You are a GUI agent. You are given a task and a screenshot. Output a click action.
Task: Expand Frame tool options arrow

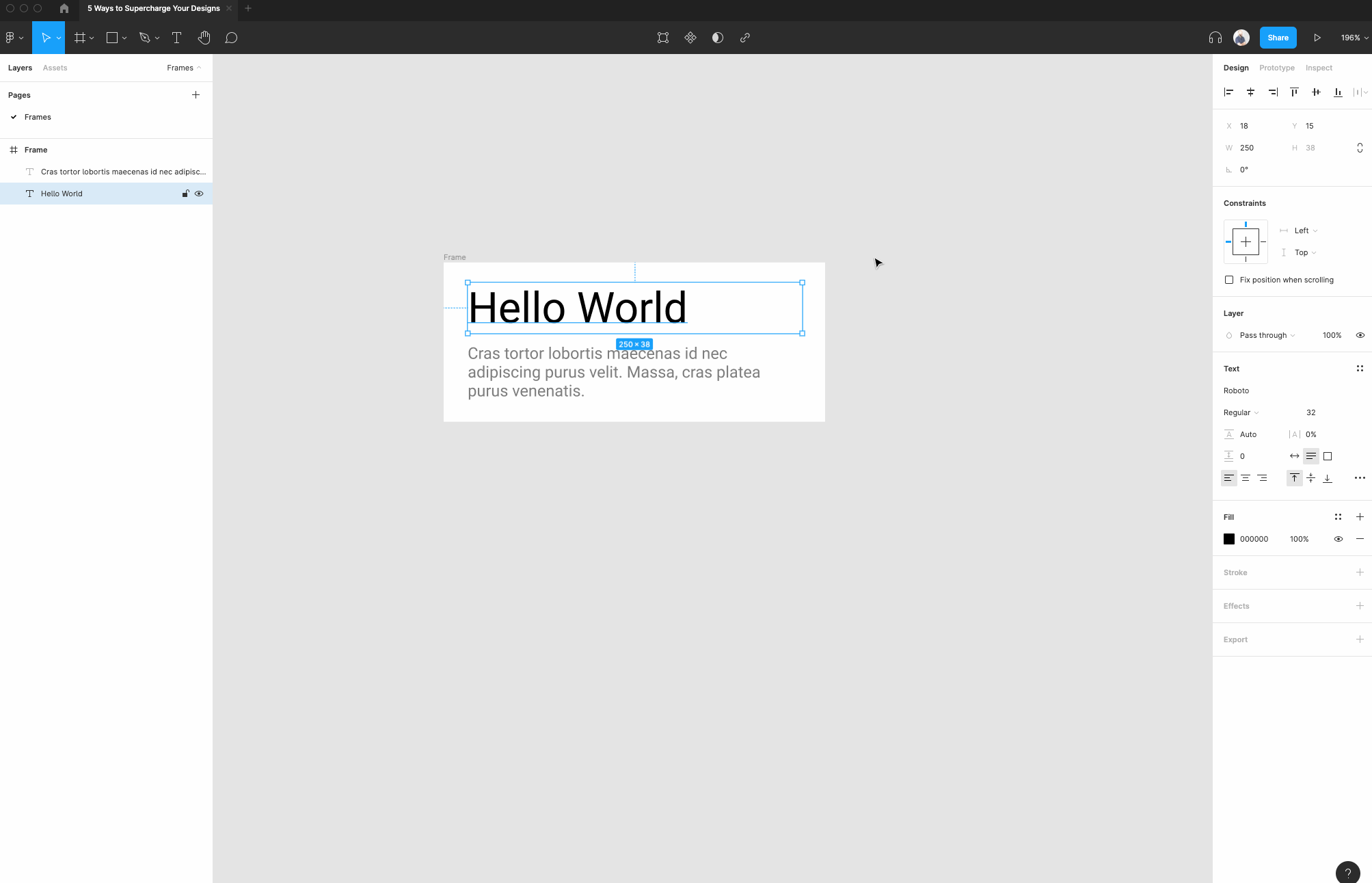tap(92, 38)
